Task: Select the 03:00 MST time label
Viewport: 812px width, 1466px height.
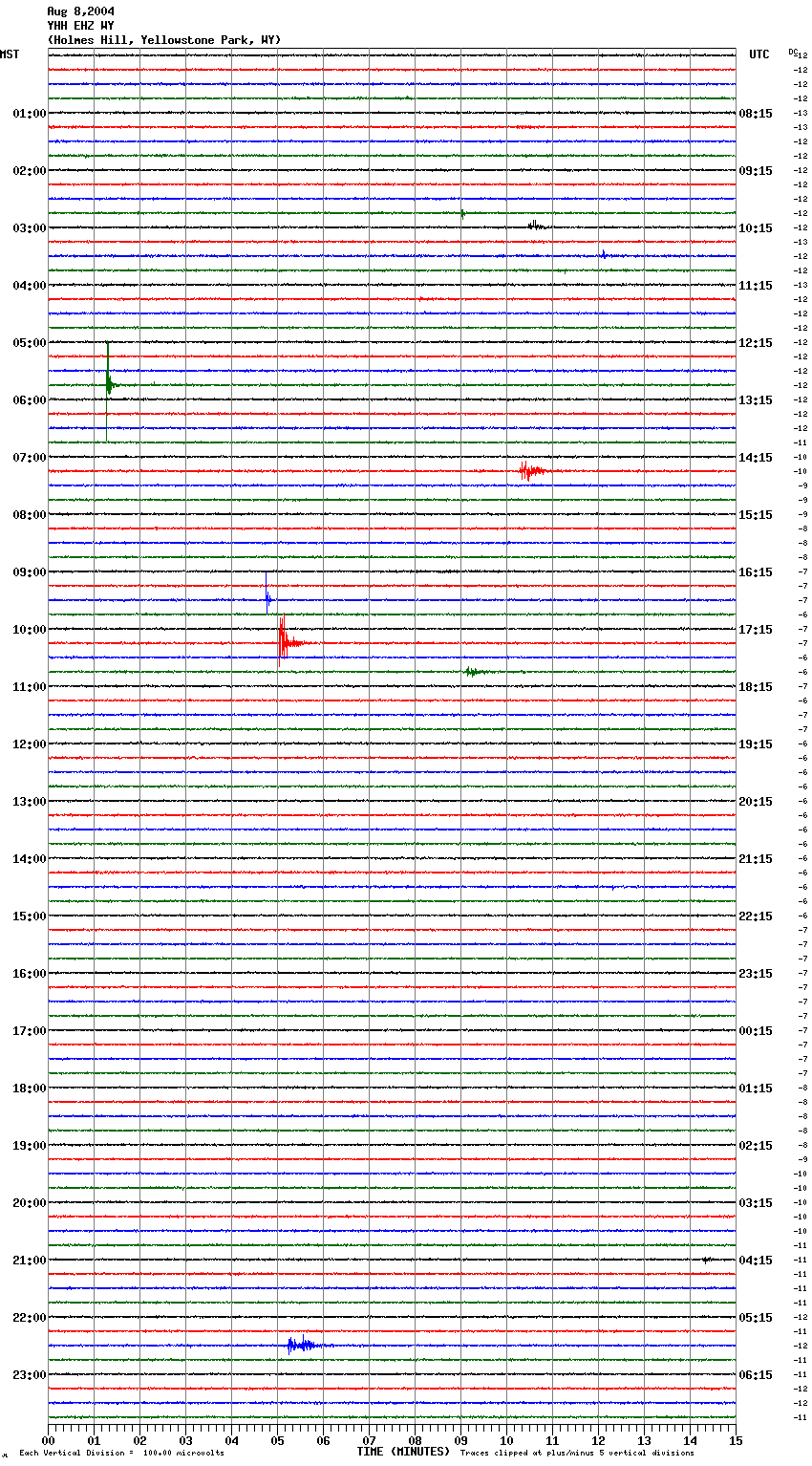Action: (x=30, y=228)
